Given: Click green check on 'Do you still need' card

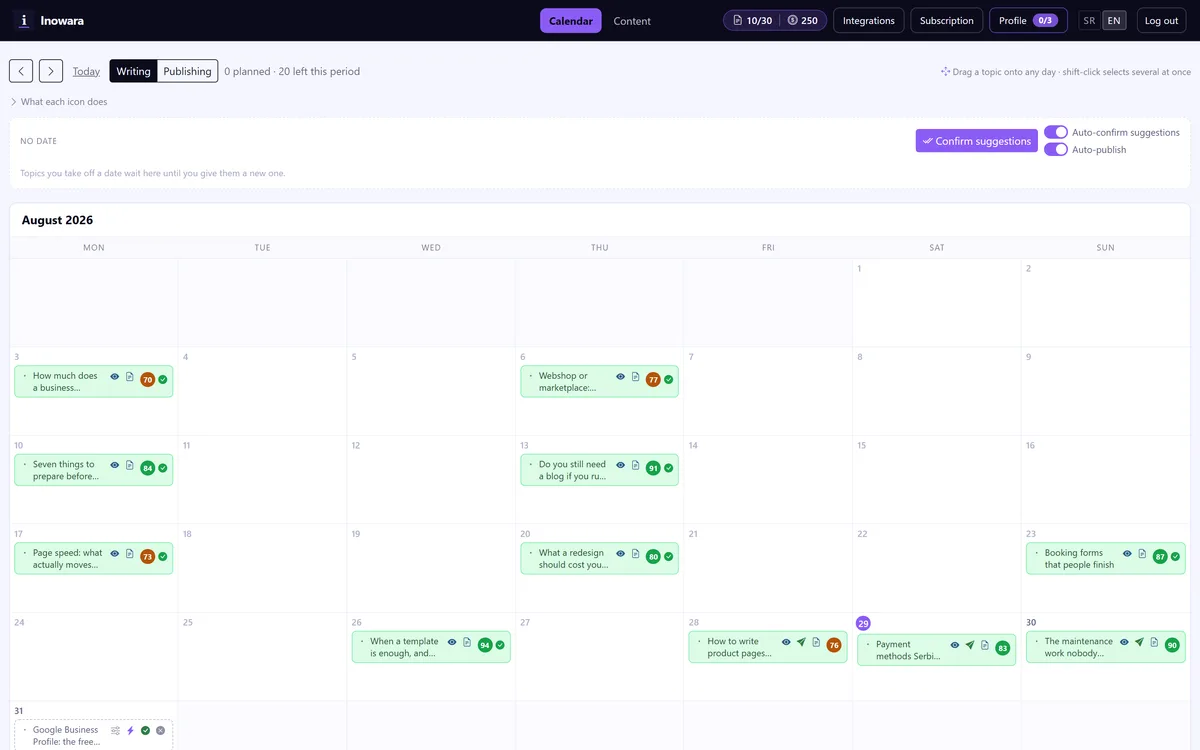Looking at the screenshot, I should (669, 468).
